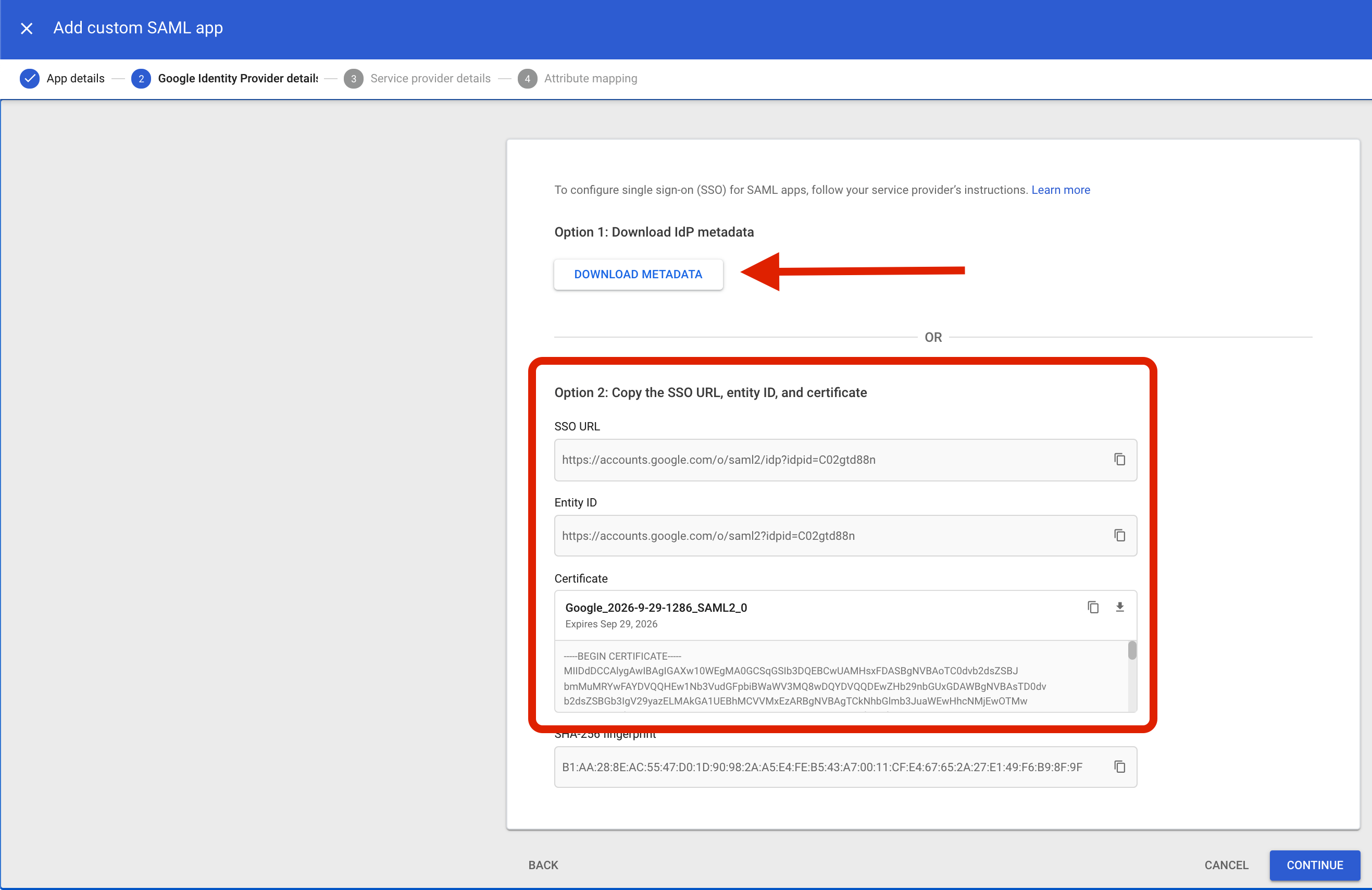Copy the certificate with the copy icon

point(1093,608)
